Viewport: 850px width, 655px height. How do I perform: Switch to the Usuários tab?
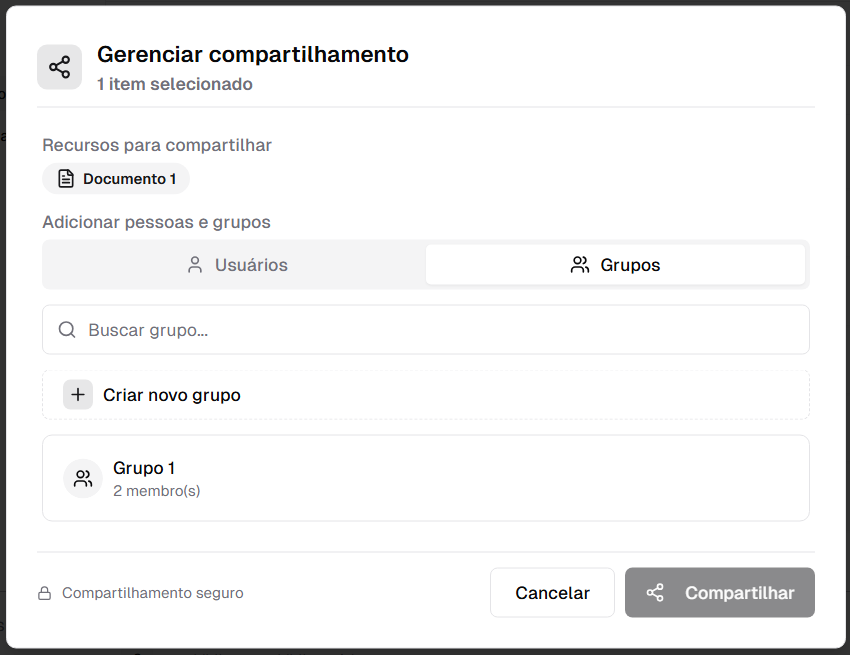pyautogui.click(x=236, y=265)
